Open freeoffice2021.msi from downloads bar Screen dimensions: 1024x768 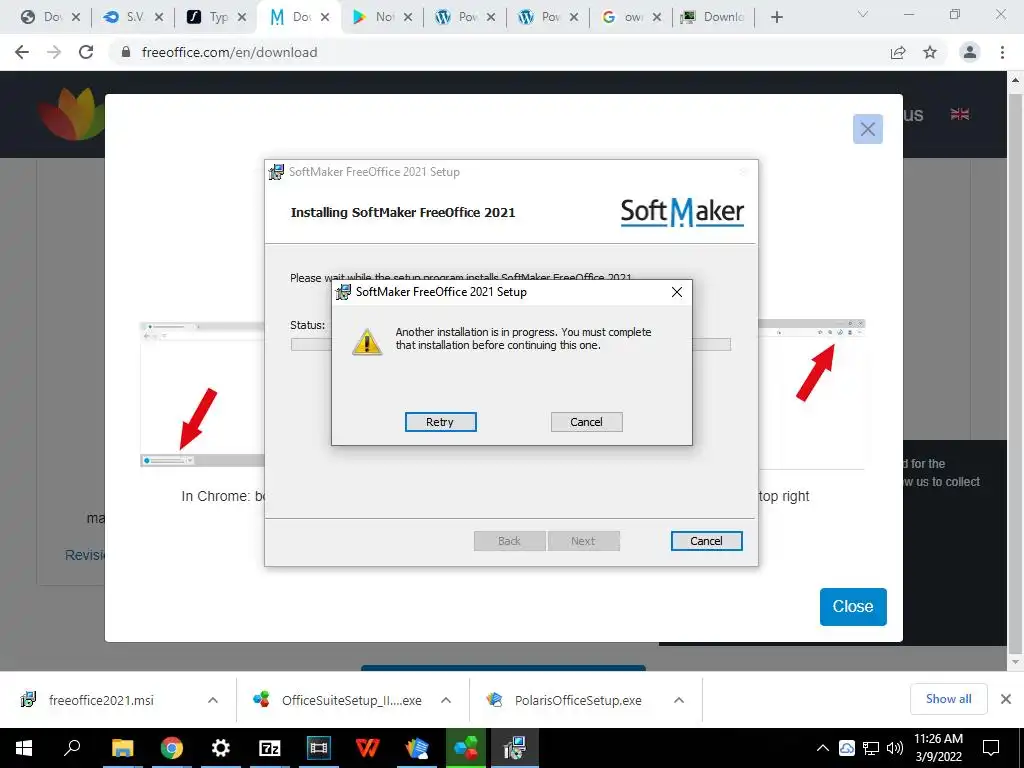pyautogui.click(x=101, y=700)
